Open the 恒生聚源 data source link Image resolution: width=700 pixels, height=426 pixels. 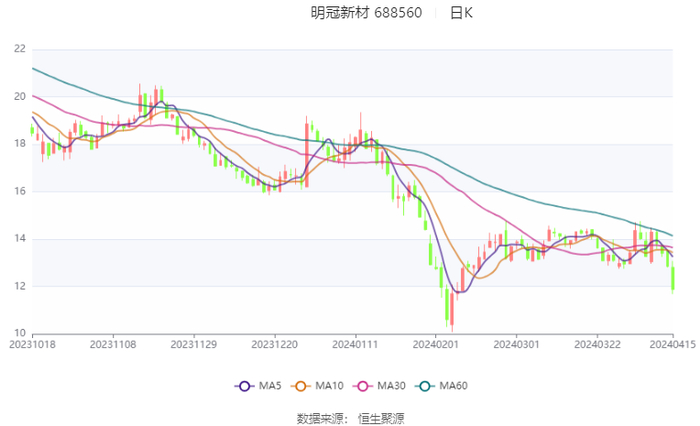tap(381, 415)
